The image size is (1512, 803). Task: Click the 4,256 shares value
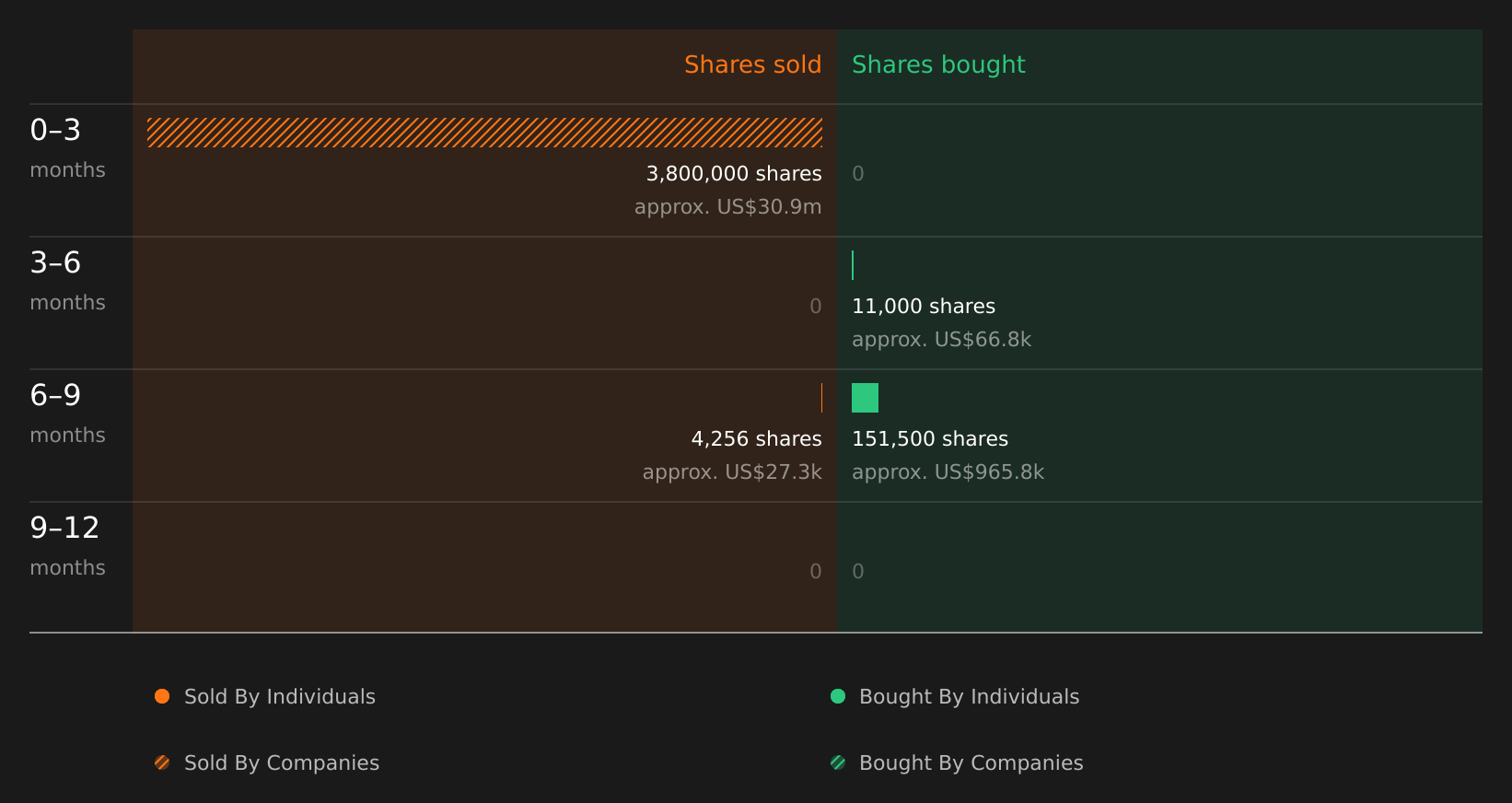(756, 438)
